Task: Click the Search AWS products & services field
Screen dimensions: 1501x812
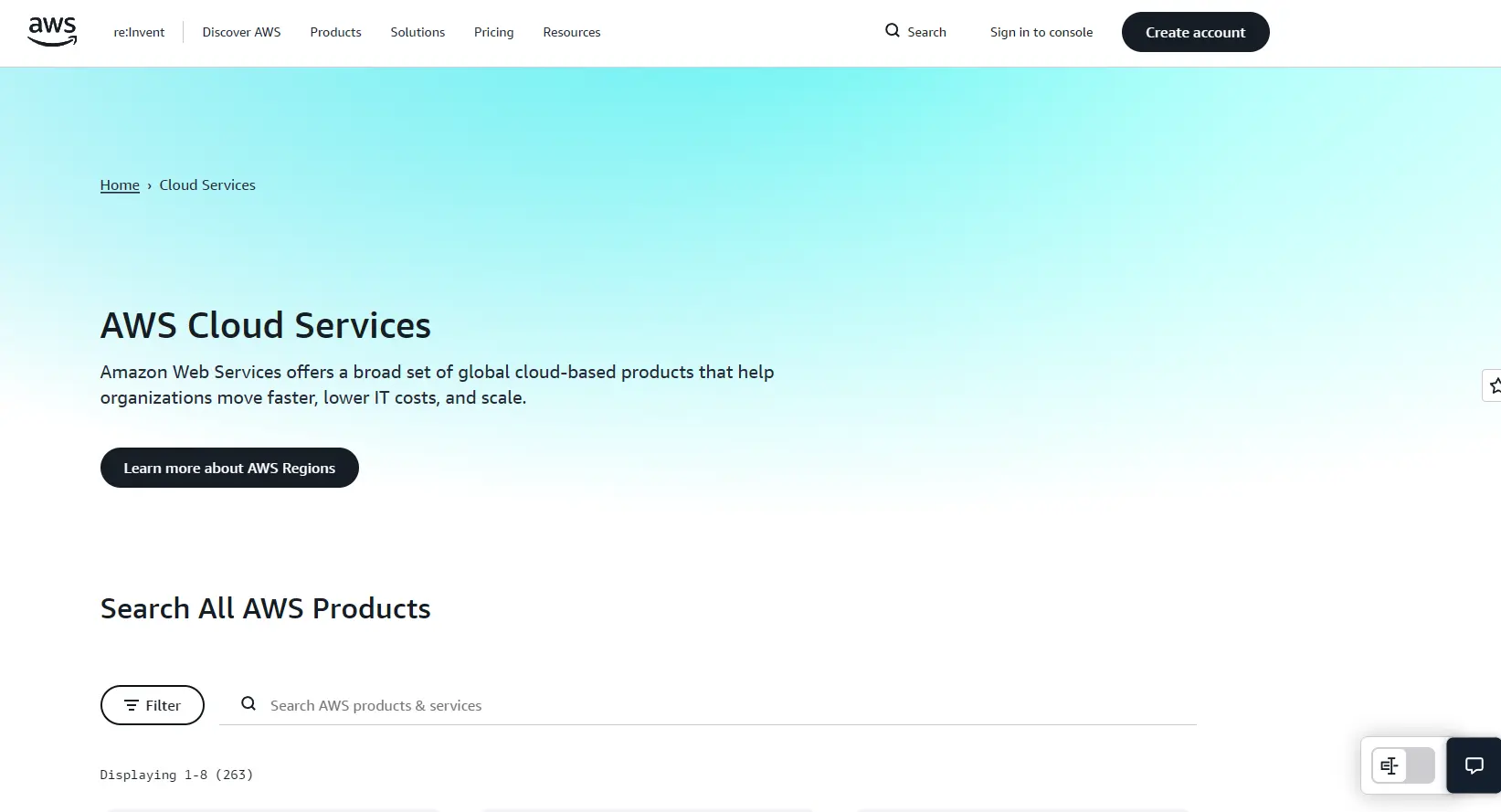Action: [708, 705]
